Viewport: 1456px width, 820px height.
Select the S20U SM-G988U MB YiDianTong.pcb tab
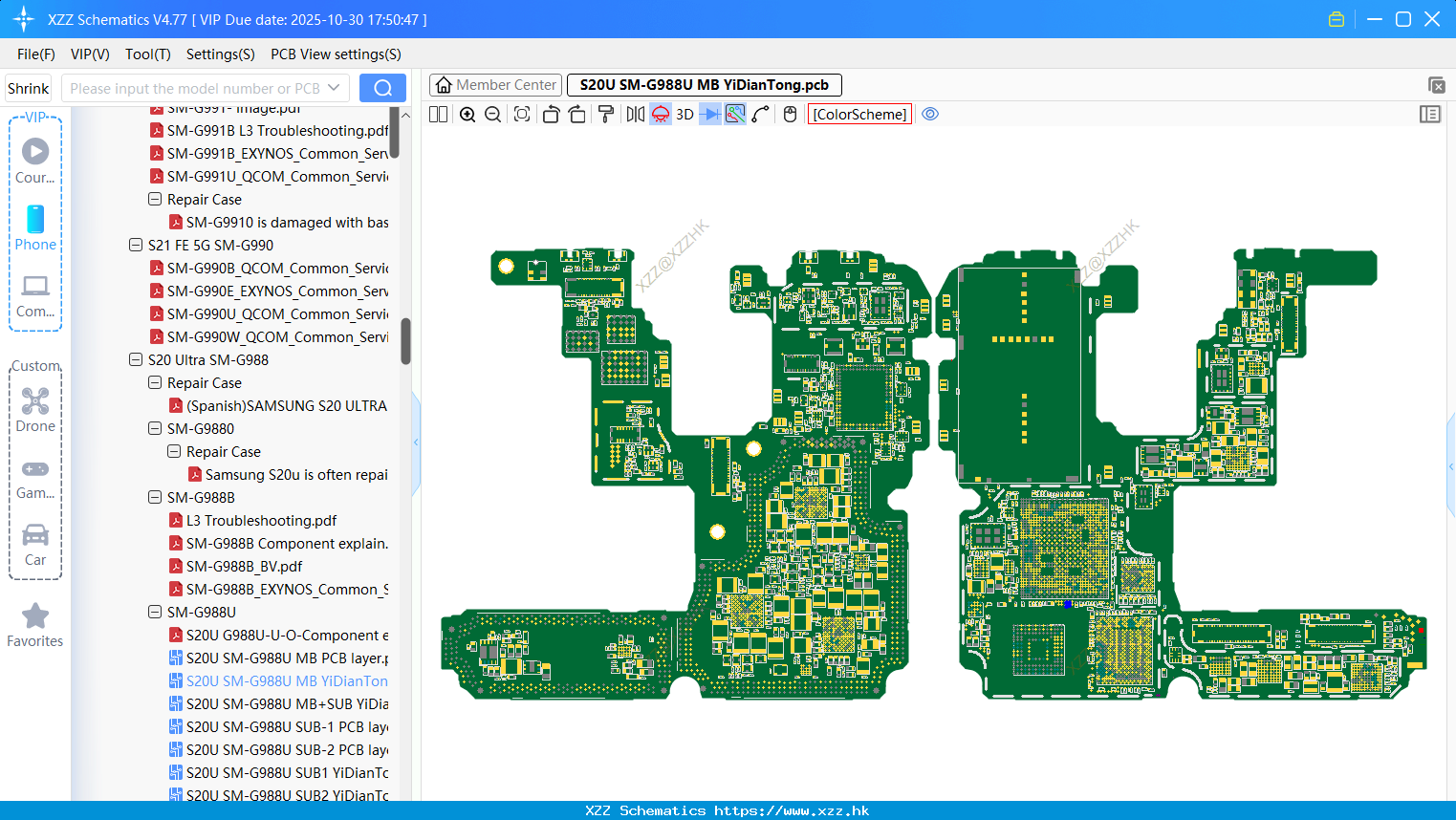pos(705,85)
